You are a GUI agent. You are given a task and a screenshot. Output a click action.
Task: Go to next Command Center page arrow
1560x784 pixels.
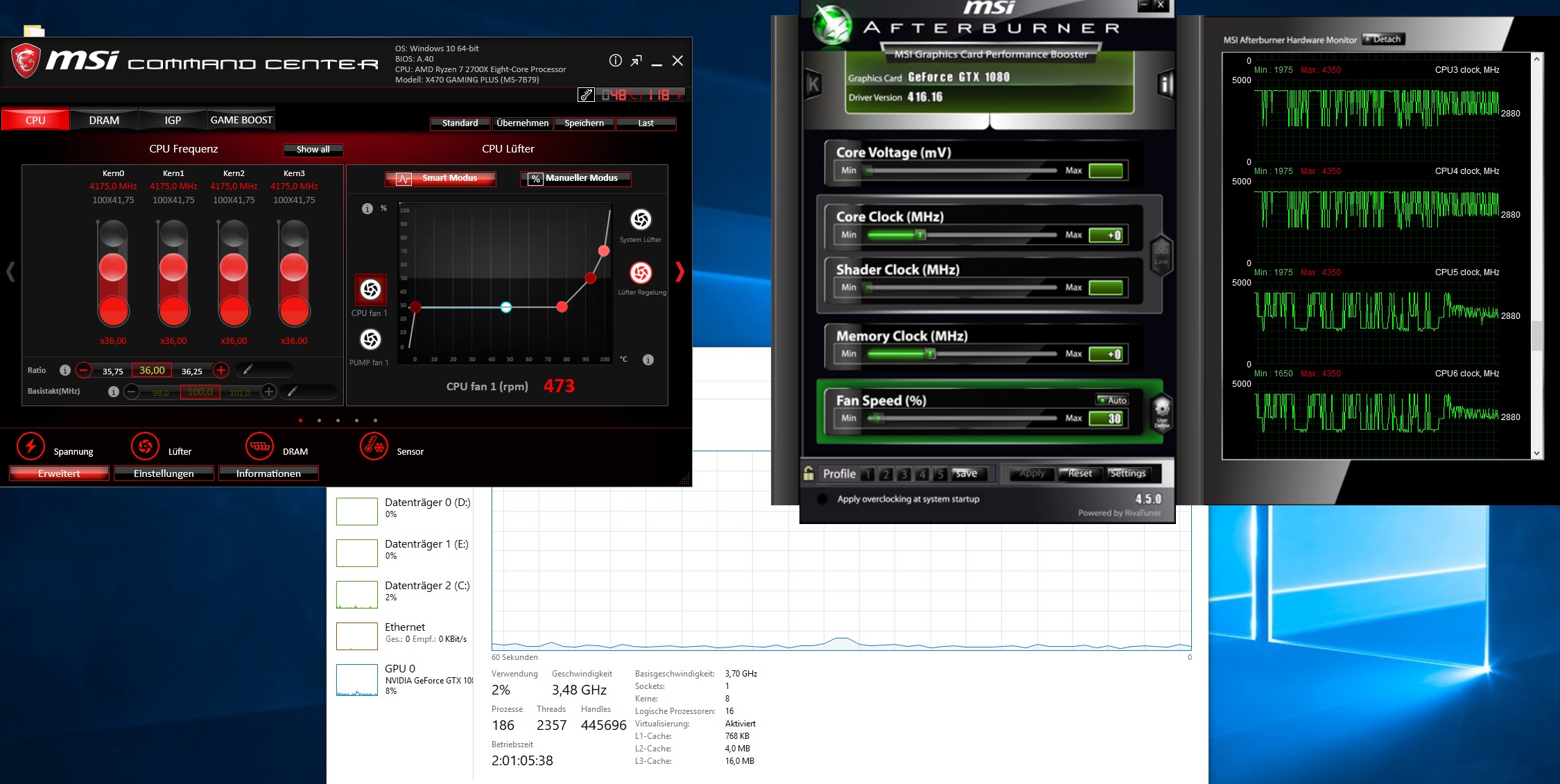pos(679,272)
